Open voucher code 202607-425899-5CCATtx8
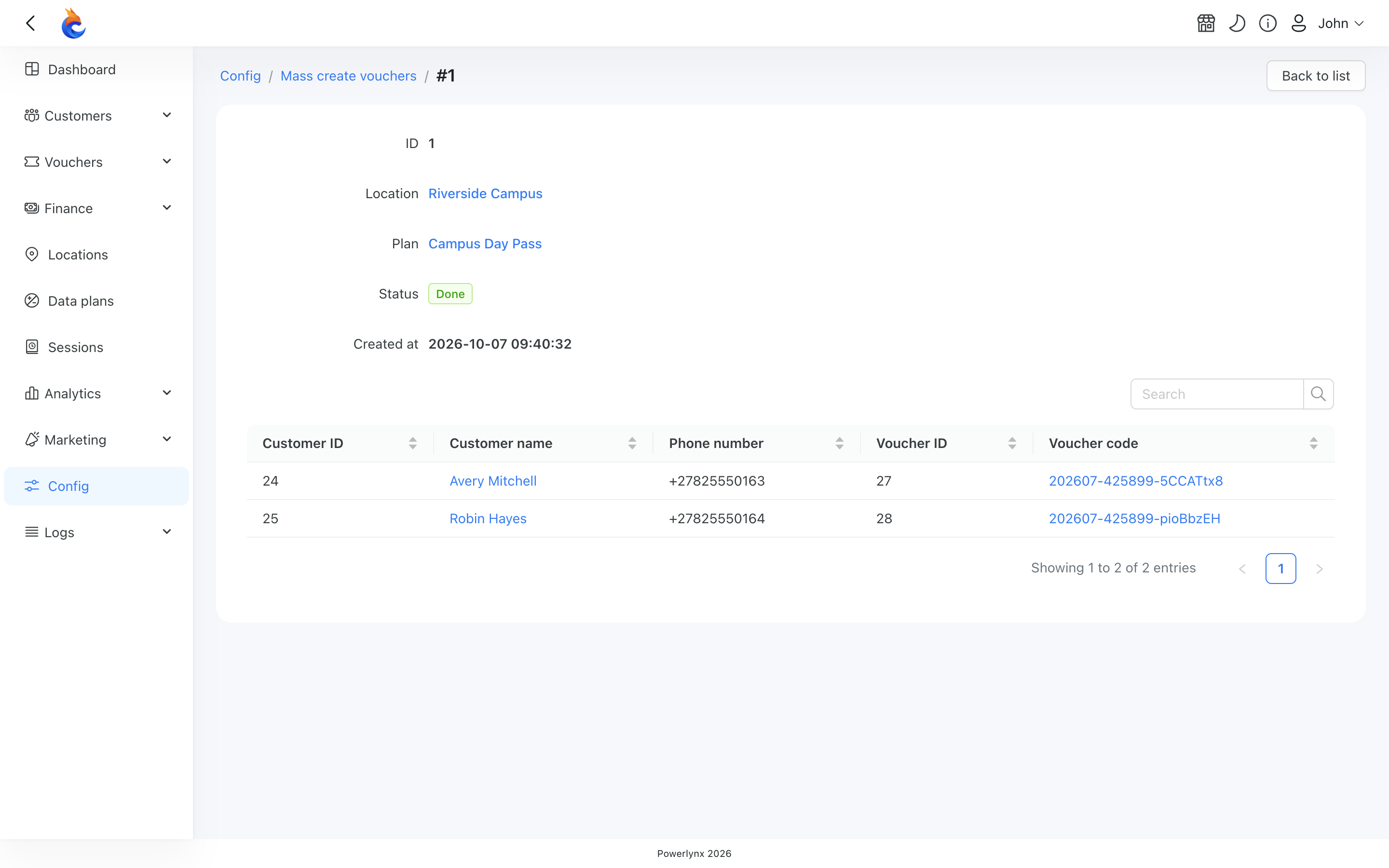The width and height of the screenshot is (1389, 868). [1136, 481]
